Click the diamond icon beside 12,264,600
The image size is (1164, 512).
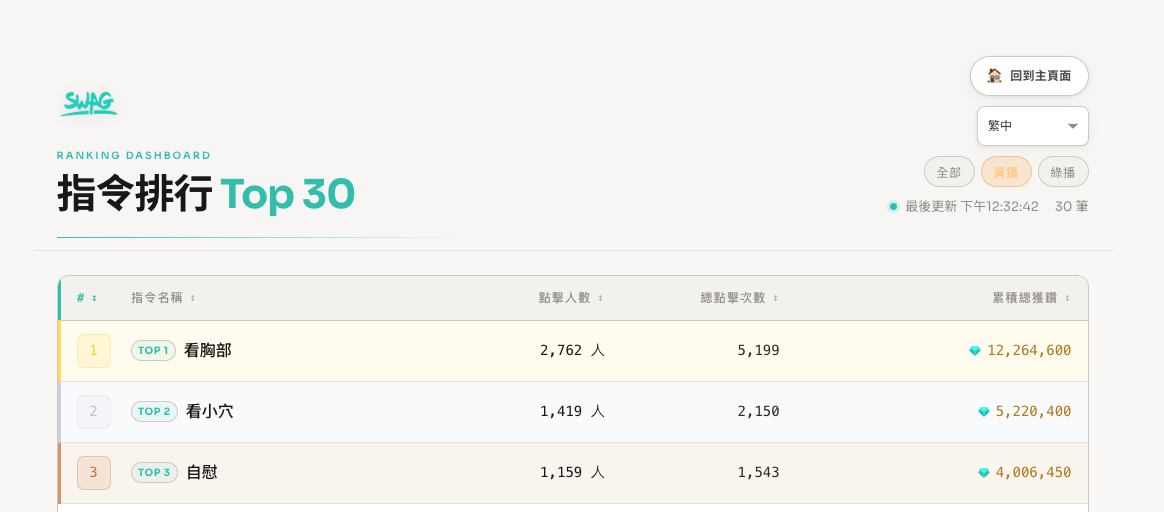pos(975,351)
